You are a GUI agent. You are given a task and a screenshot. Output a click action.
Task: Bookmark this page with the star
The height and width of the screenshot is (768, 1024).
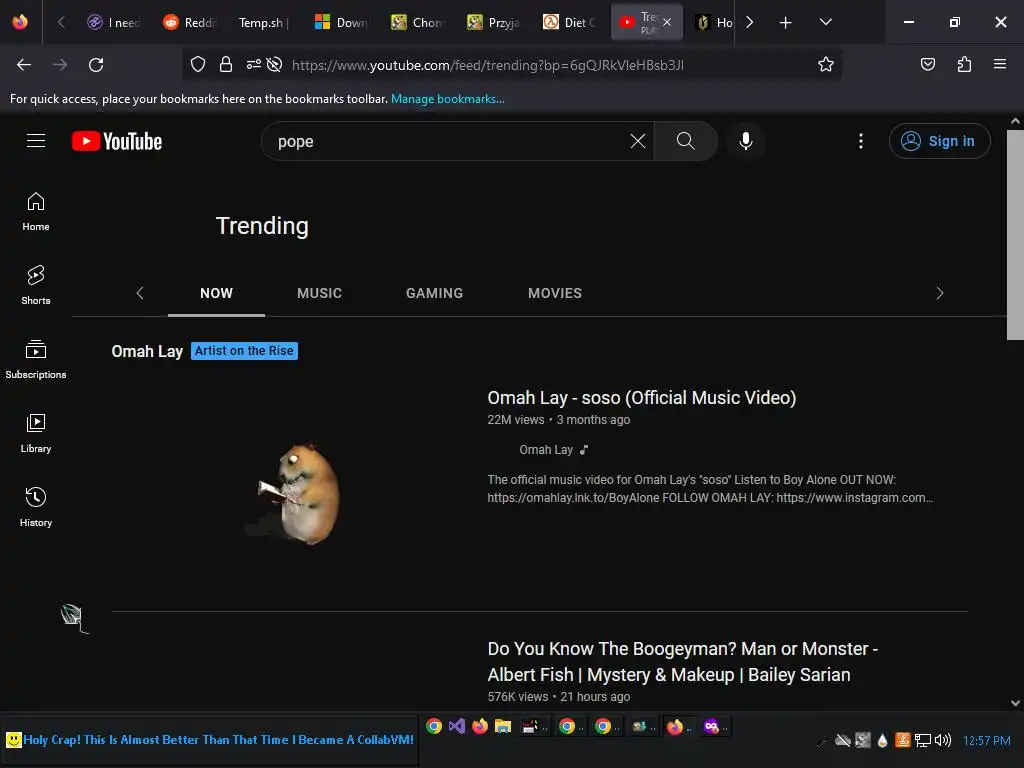825,64
